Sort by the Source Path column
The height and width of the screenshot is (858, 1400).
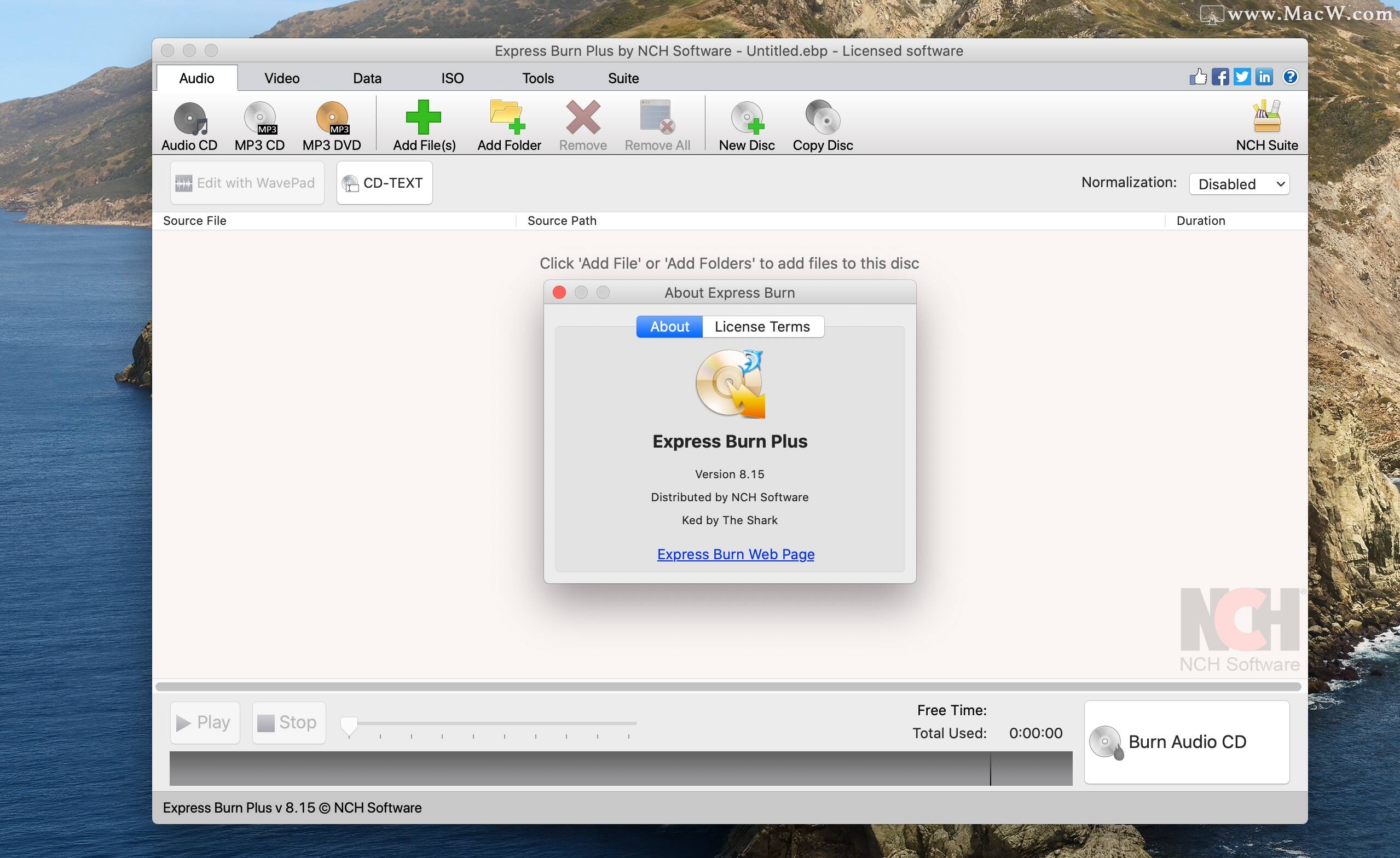[840, 221]
